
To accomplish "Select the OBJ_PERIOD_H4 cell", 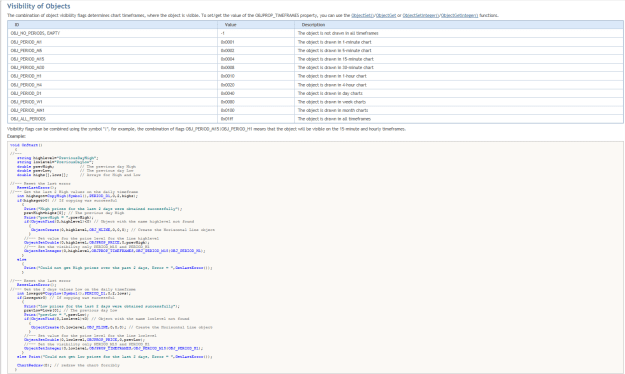I will pyautogui.click(x=112, y=85).
